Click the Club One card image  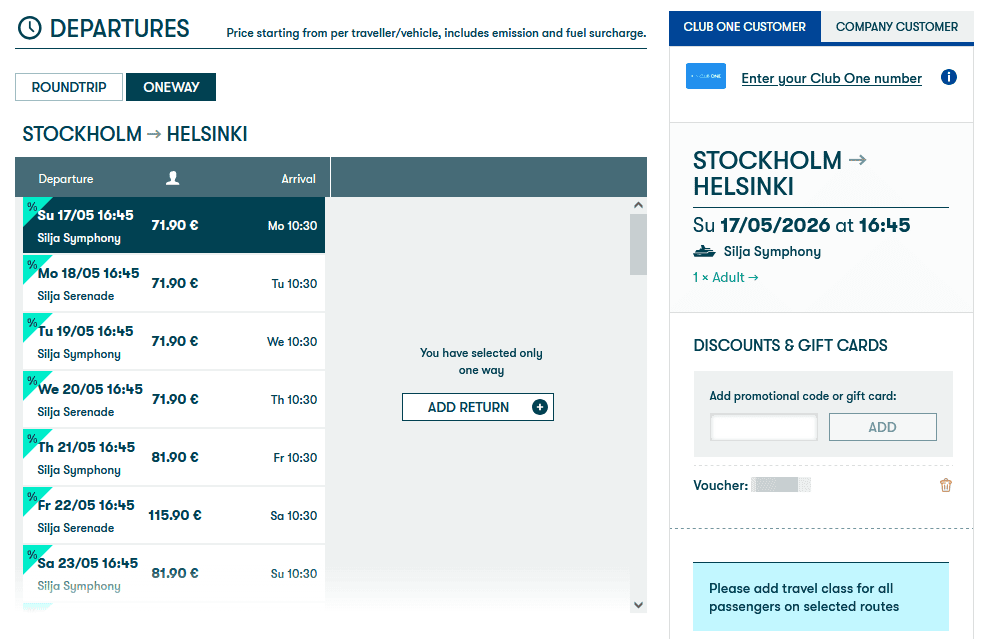pos(705,76)
